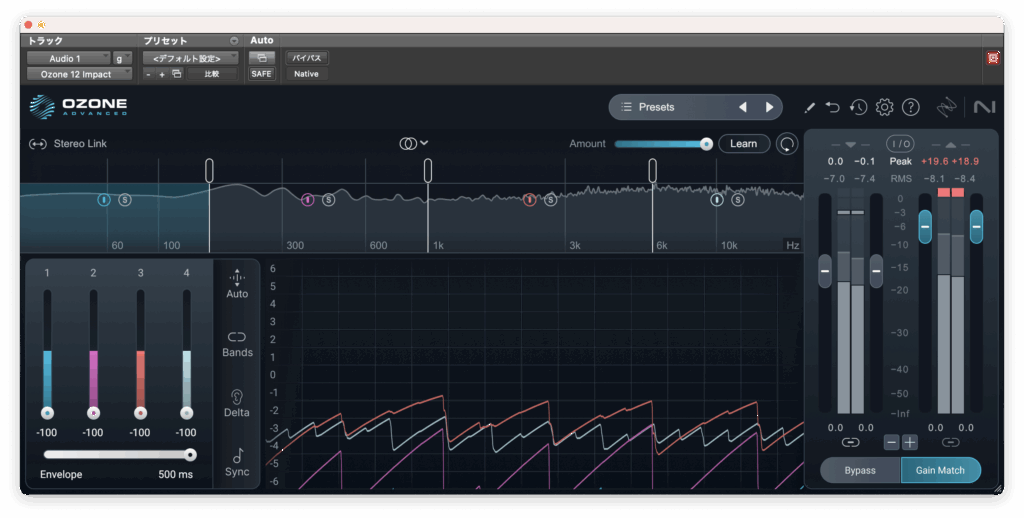Open the Ozone 12 Impact plugin dropdown
This screenshot has height=518, width=1024.
[x=79, y=74]
